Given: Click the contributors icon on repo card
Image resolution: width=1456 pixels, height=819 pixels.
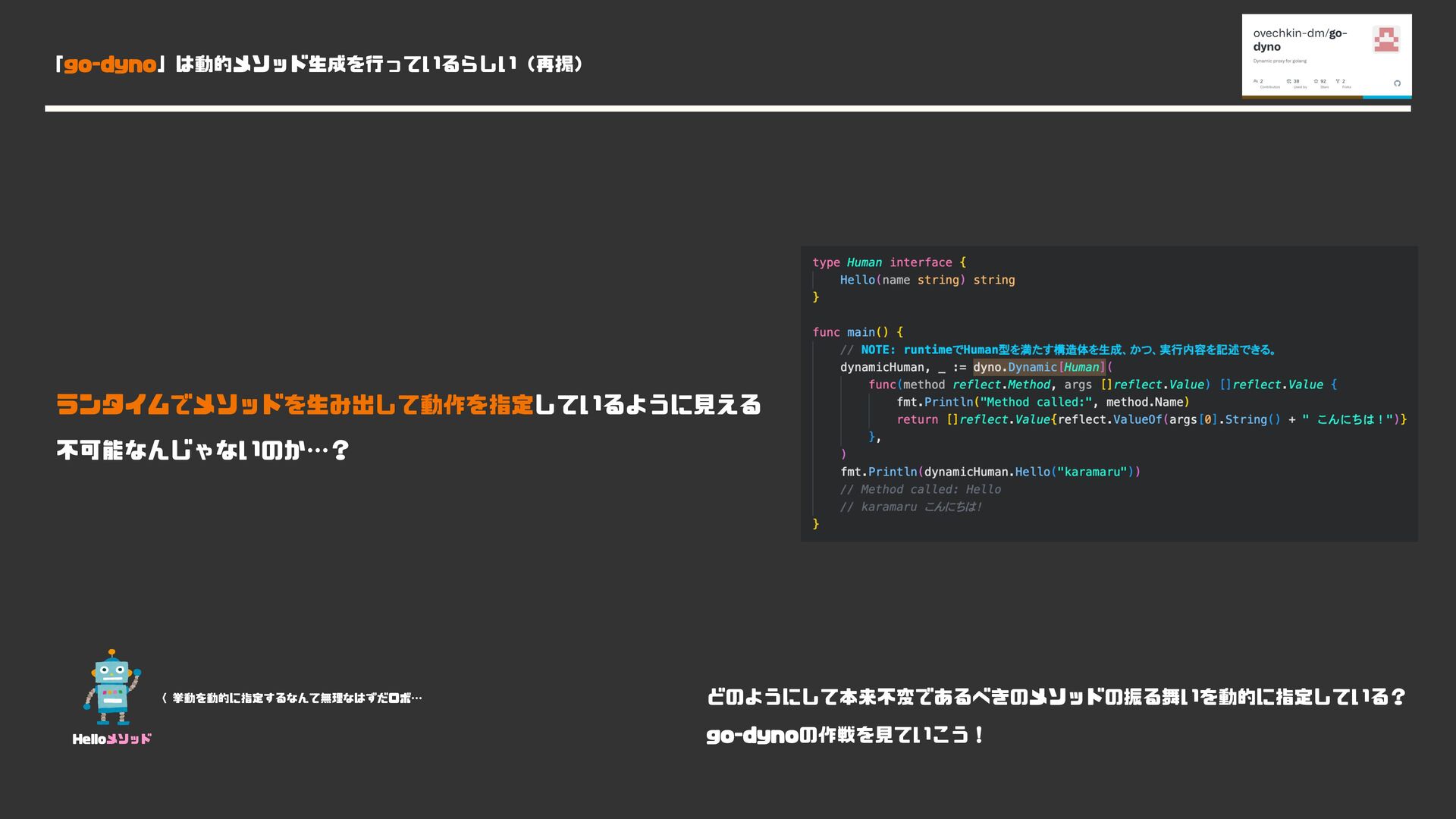Looking at the screenshot, I should point(1256,81).
